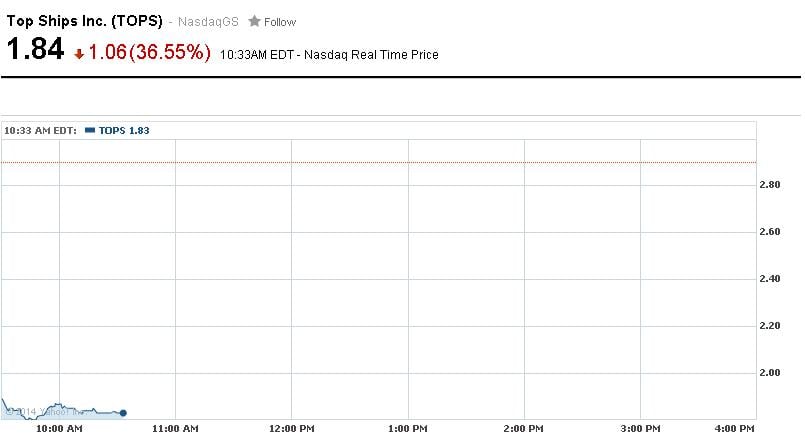Click the 2:00 PM time axis label
Viewport: 805px width, 433px height.
coord(522,428)
